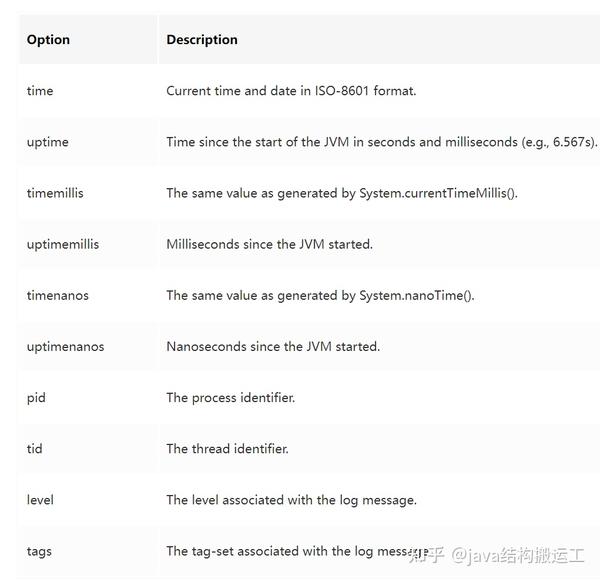Click the System.currentTimeMillis() description

pos(342,193)
